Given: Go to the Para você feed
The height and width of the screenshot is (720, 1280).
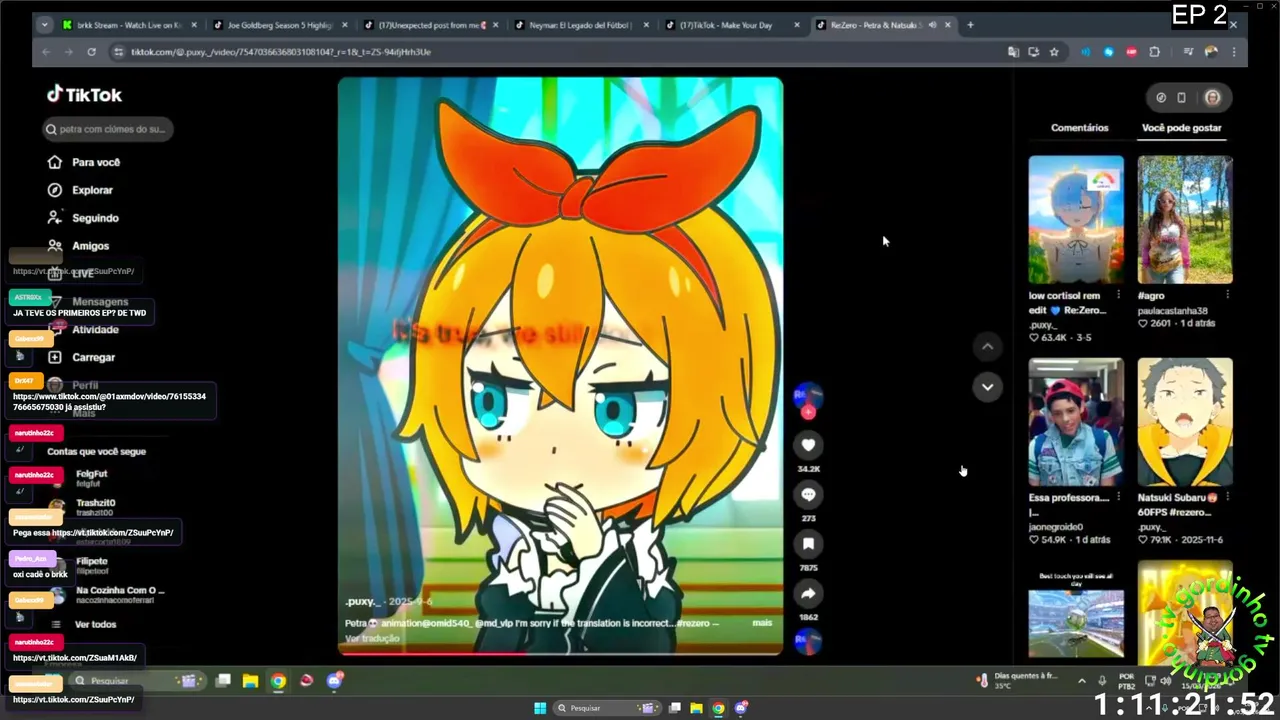Looking at the screenshot, I should 84,162.
